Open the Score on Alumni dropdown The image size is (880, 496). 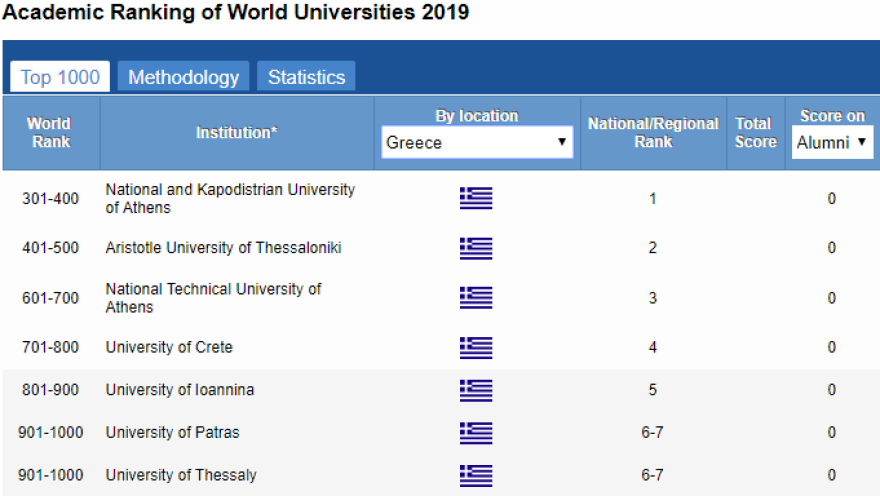coord(832,142)
